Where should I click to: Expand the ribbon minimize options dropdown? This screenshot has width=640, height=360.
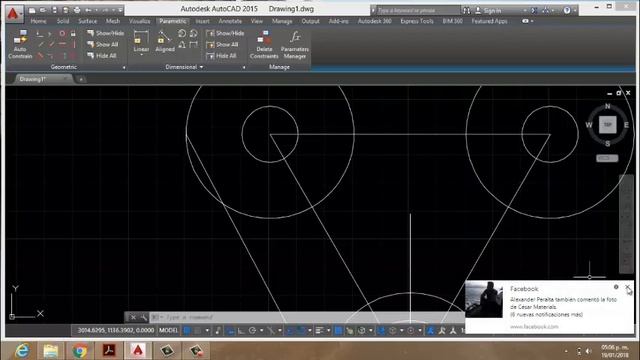point(532,21)
